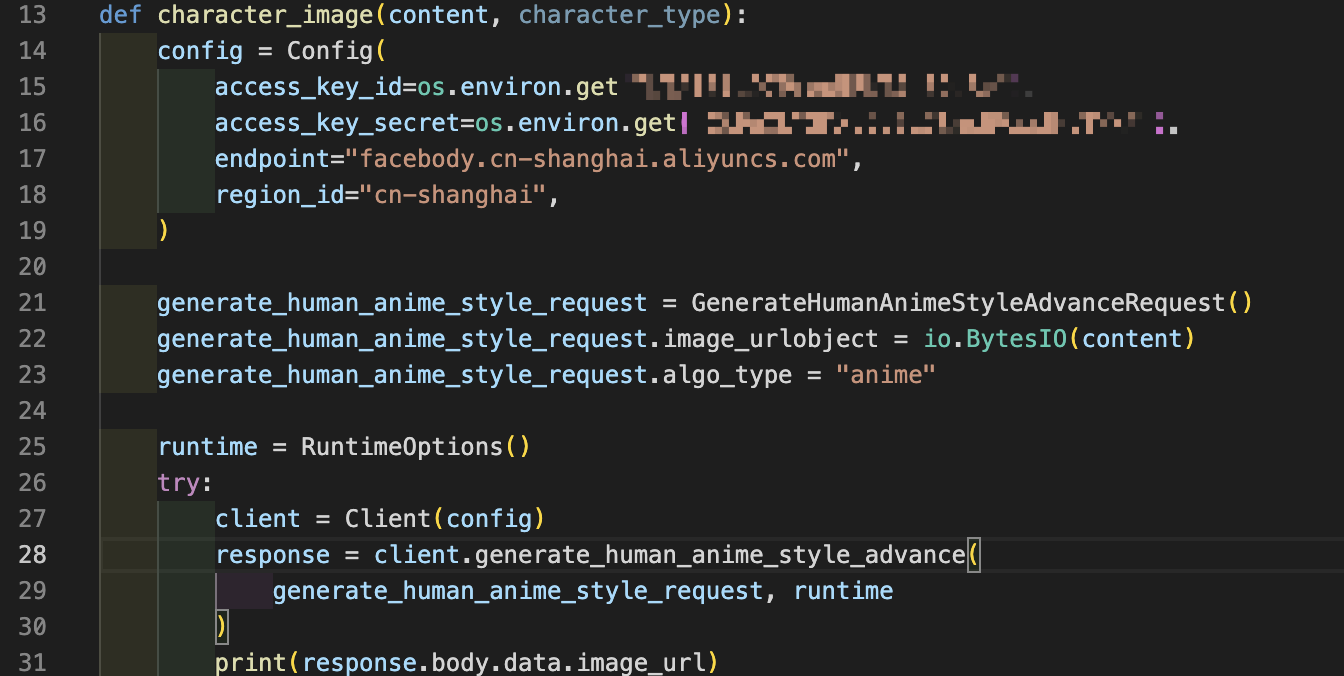Click os.environ.get on line 15
Screen dimensions: 1344x676
pyautogui.click(x=517, y=87)
